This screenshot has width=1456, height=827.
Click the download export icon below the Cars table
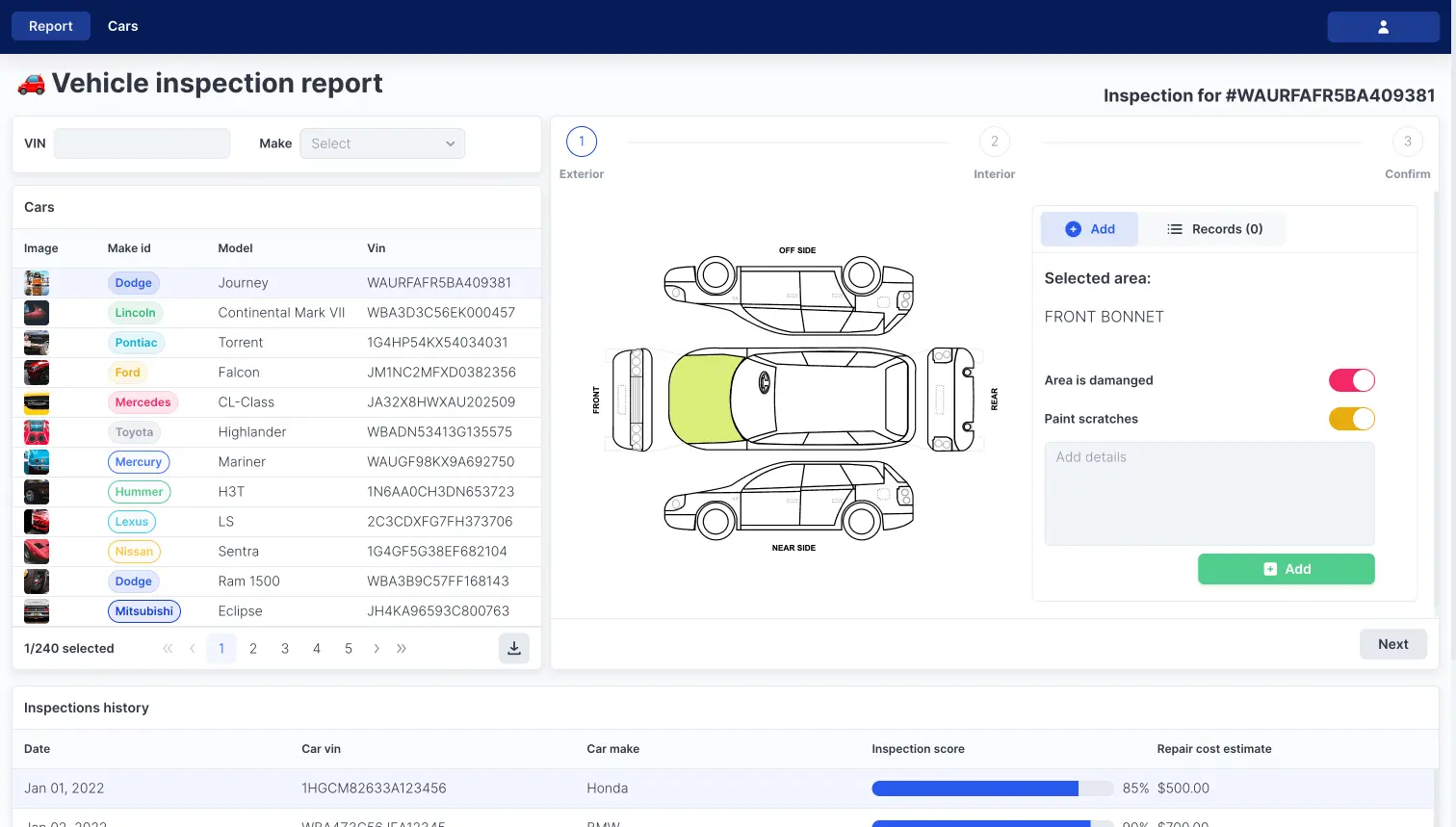coord(514,648)
